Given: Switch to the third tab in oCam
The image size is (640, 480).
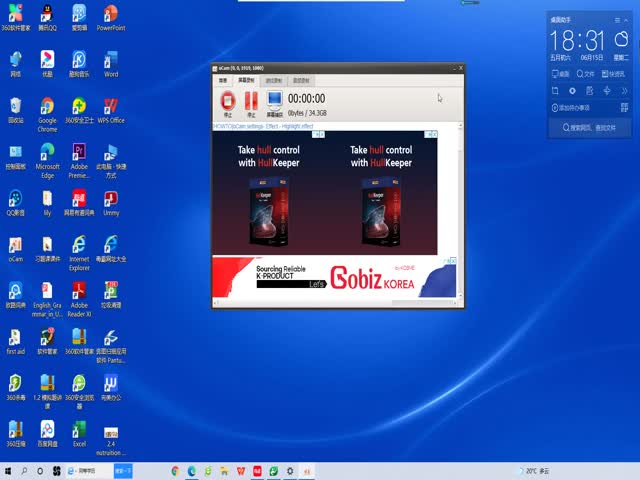Looking at the screenshot, I should (x=273, y=80).
